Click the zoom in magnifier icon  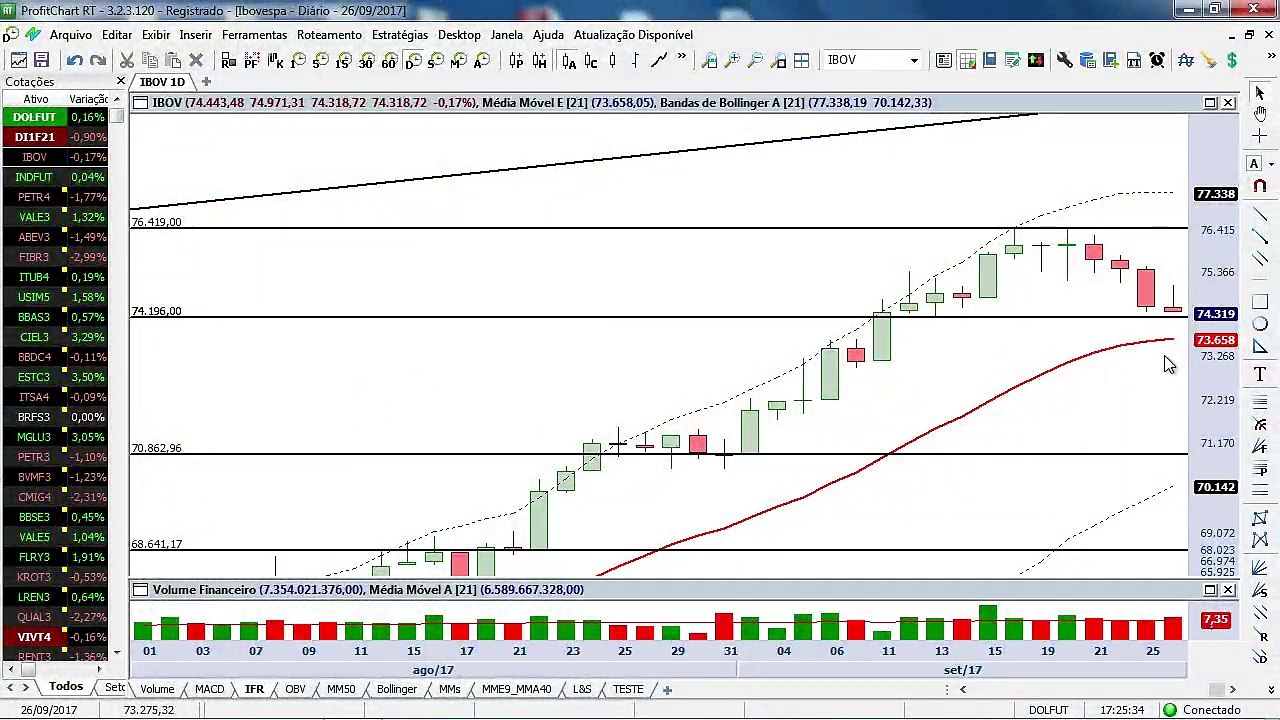[732, 61]
